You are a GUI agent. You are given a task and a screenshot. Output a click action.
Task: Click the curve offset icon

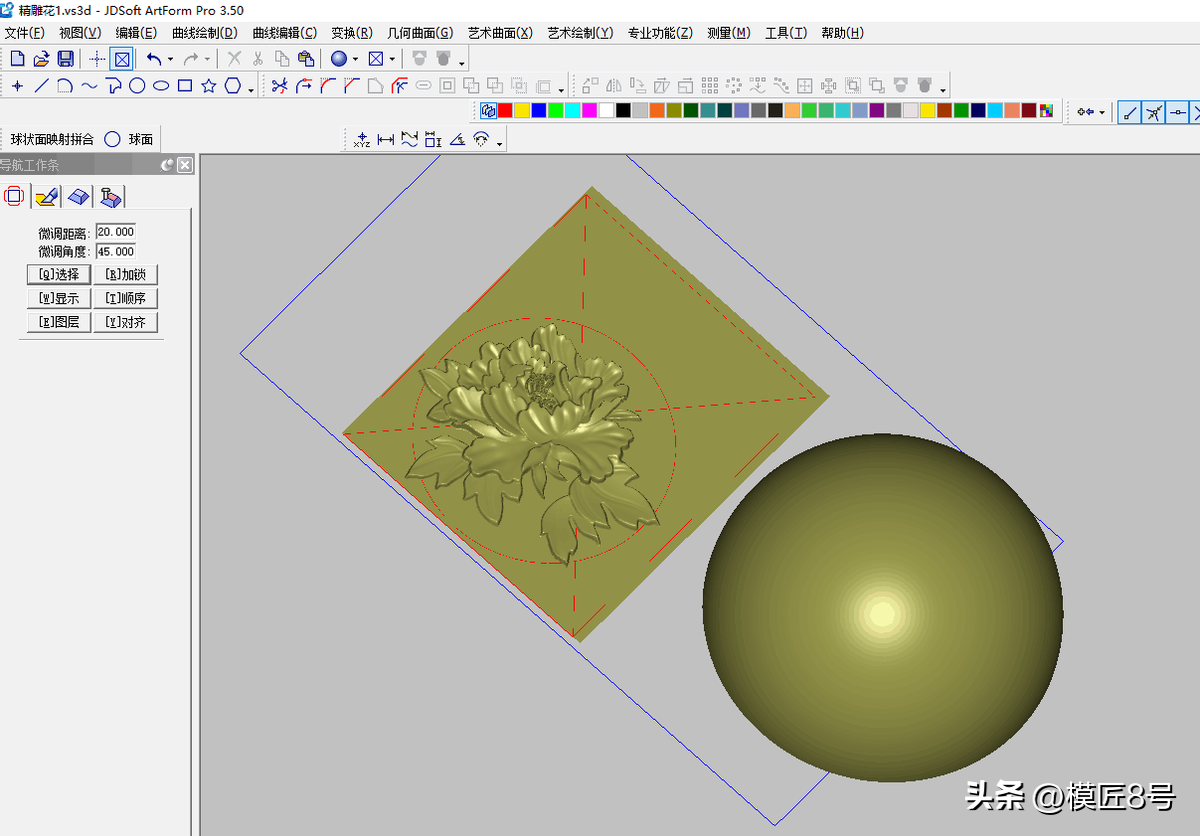(399, 86)
